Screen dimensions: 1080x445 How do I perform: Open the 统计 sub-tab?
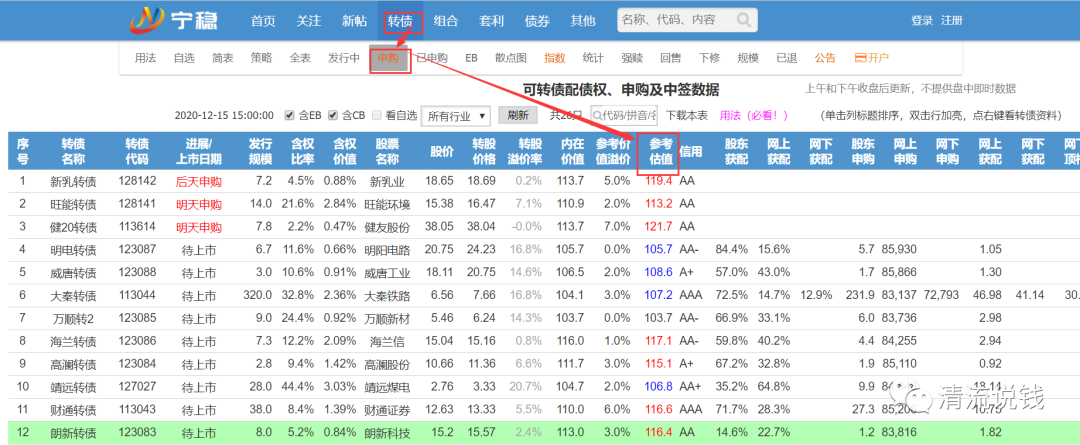pyautogui.click(x=593, y=58)
